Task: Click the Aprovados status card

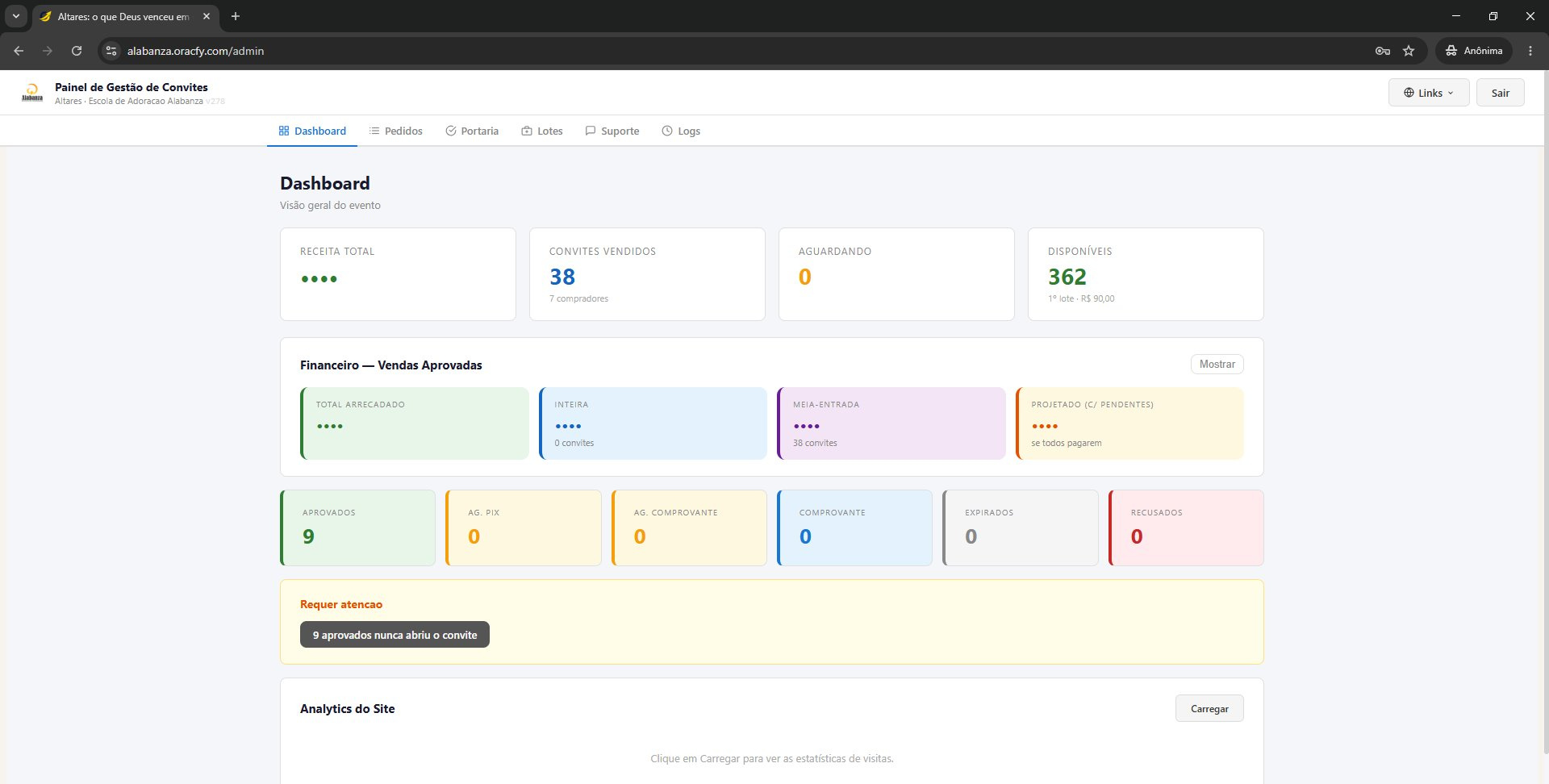Action: tap(357, 528)
